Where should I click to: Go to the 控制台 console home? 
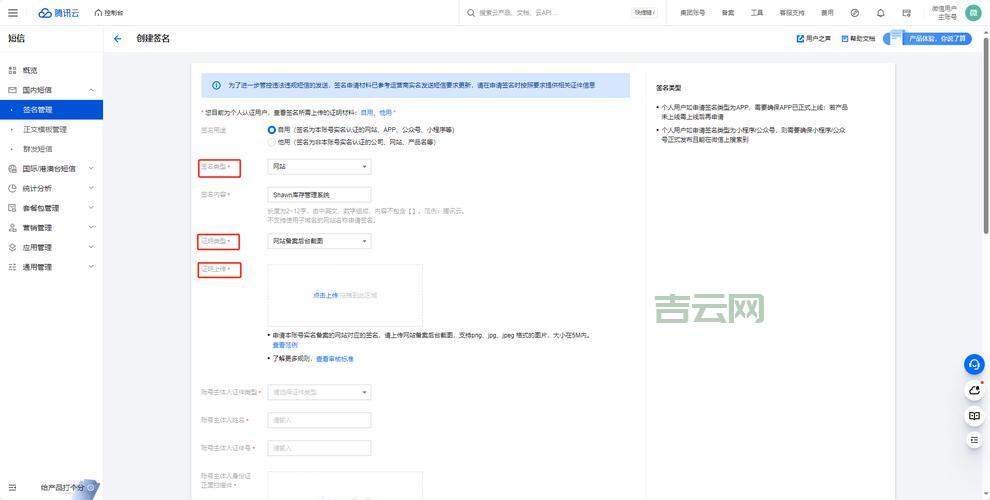tap(109, 13)
